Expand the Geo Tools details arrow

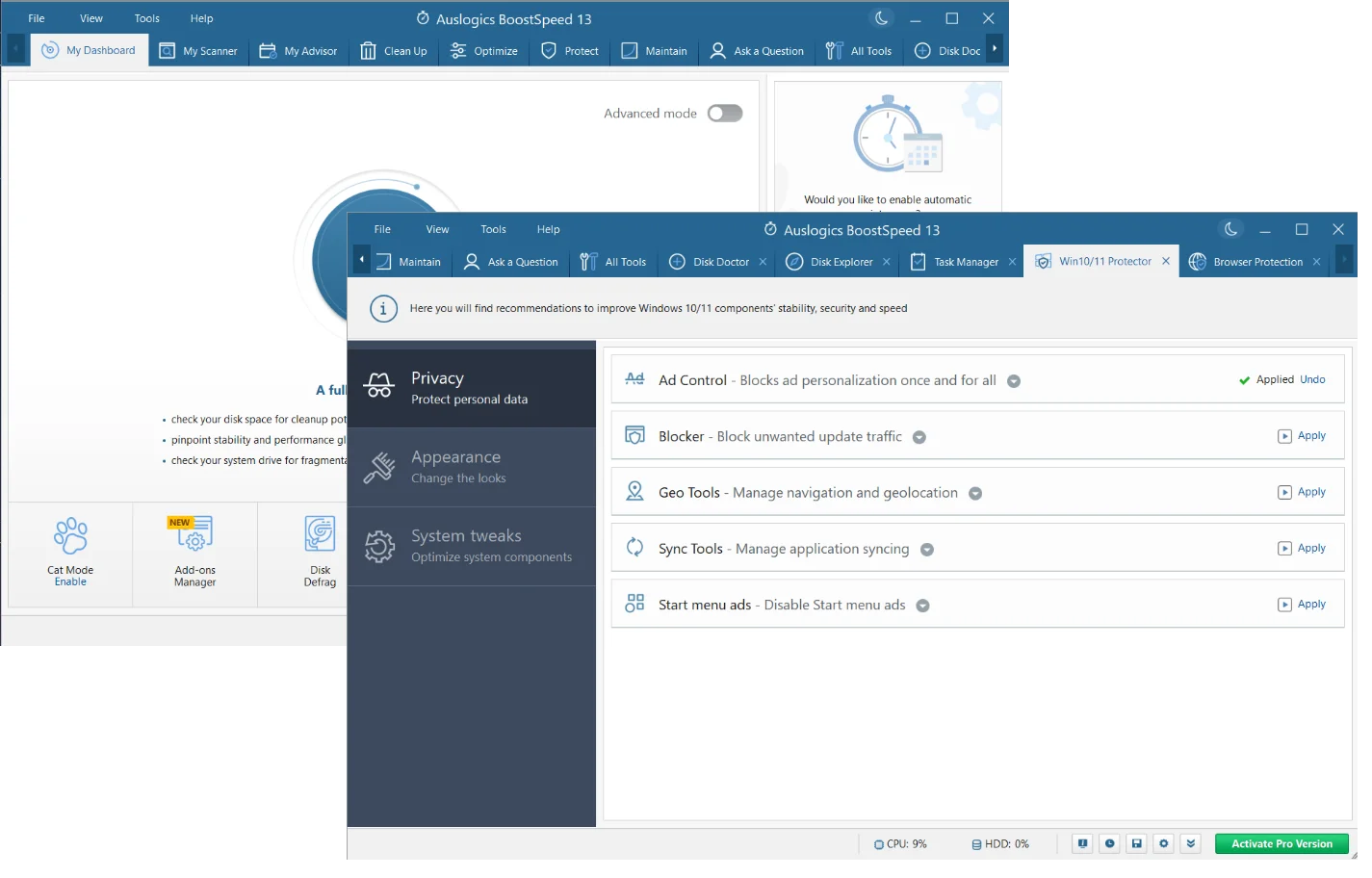pos(975,494)
